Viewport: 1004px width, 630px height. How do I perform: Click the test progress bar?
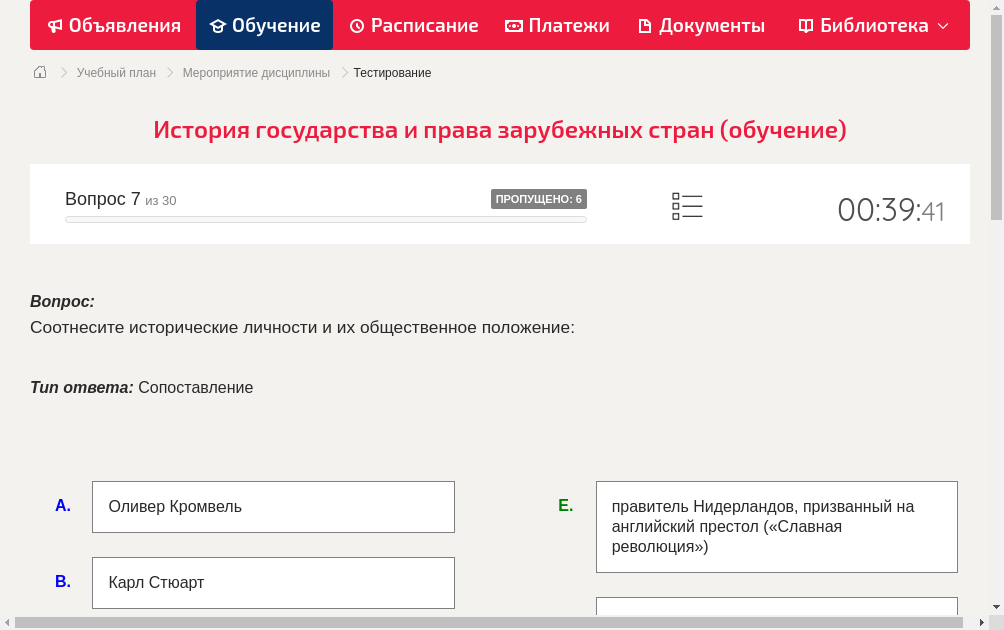[325, 218]
